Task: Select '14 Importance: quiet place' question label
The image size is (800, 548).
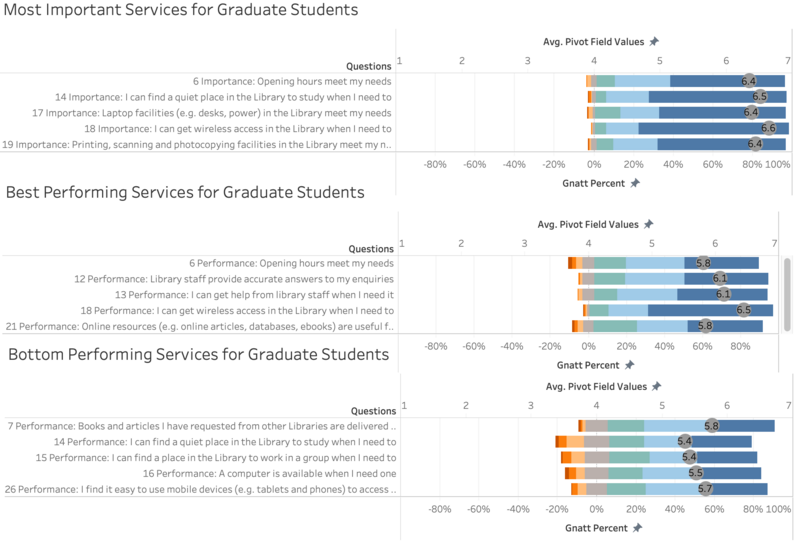Action: [223, 97]
